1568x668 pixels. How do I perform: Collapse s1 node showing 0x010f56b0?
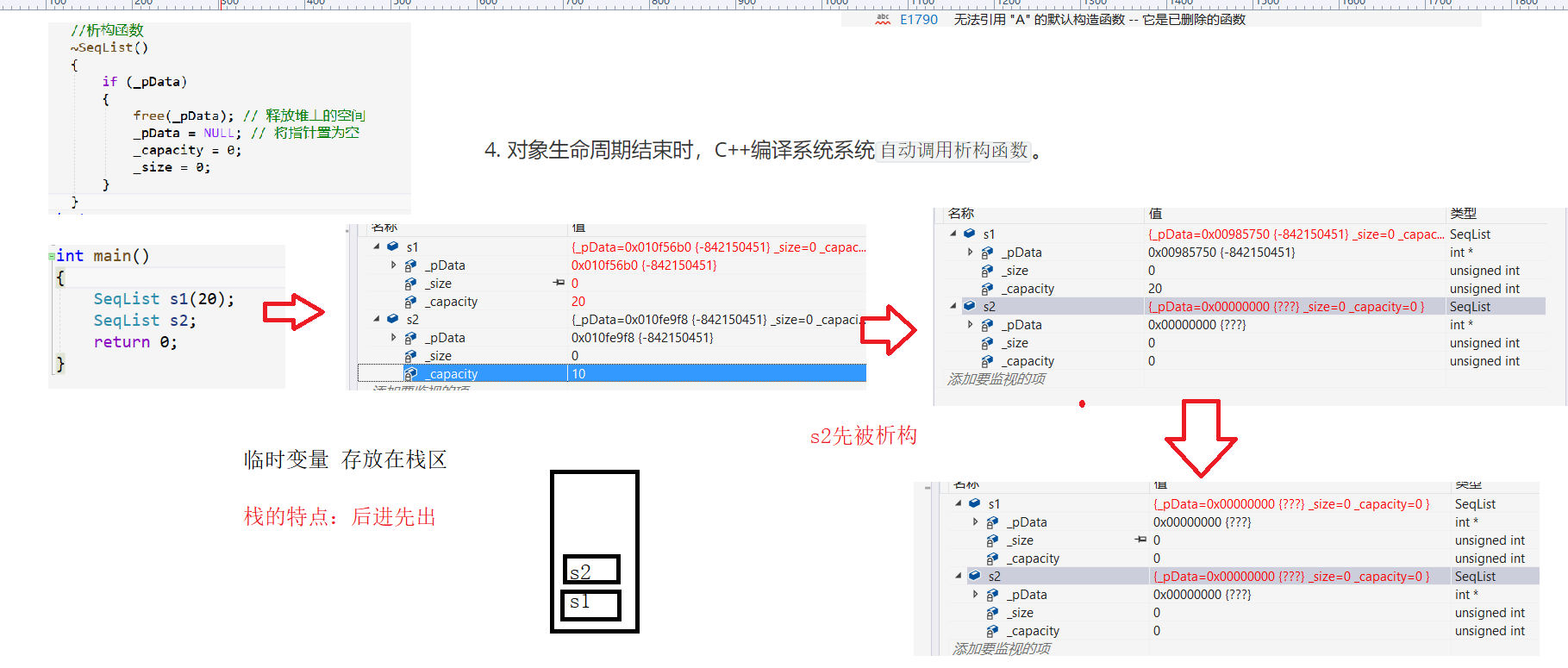377,247
